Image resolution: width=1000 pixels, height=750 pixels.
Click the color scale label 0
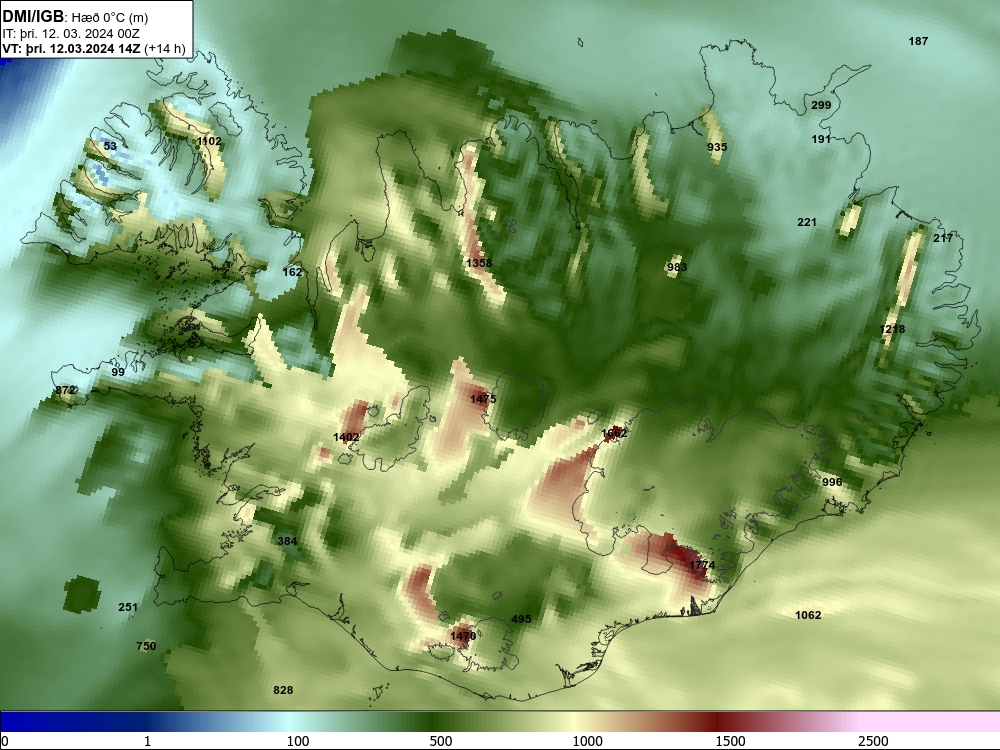[6, 741]
